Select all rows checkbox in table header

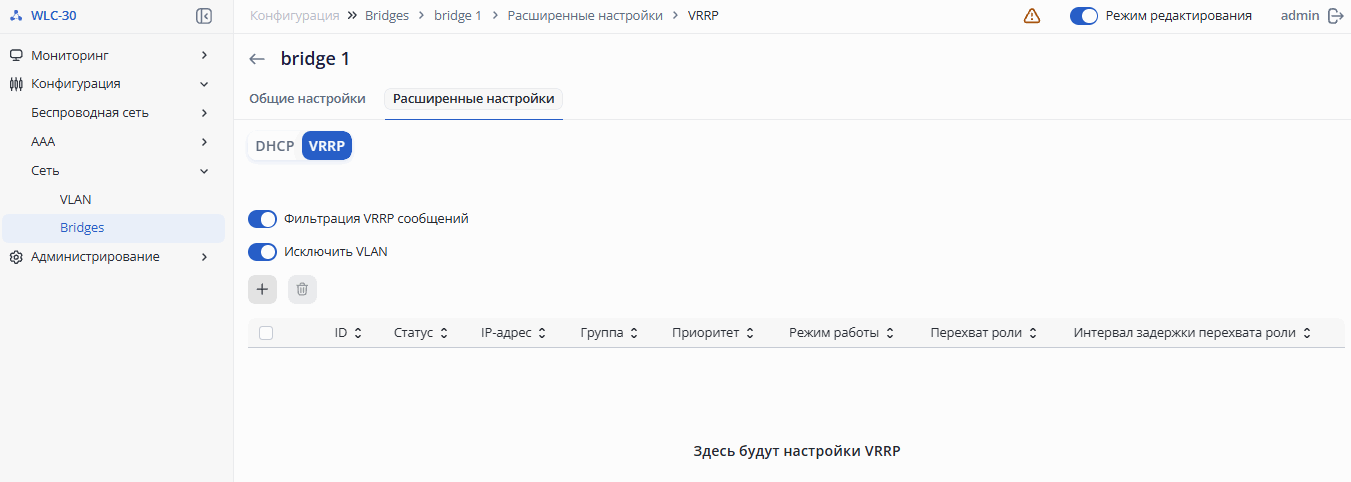[x=266, y=333]
